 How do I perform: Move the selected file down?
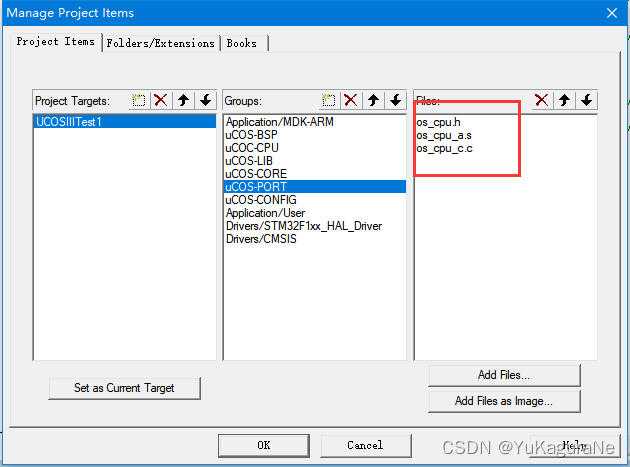(586, 100)
